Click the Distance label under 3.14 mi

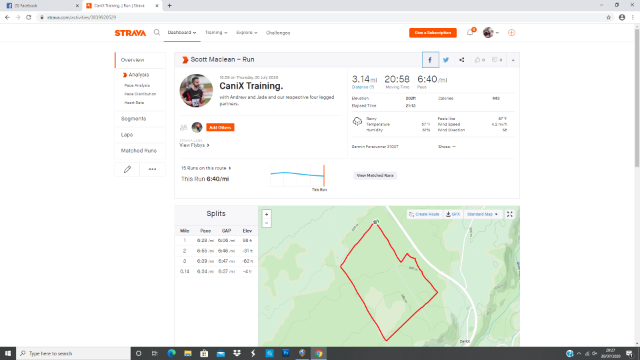pos(362,87)
